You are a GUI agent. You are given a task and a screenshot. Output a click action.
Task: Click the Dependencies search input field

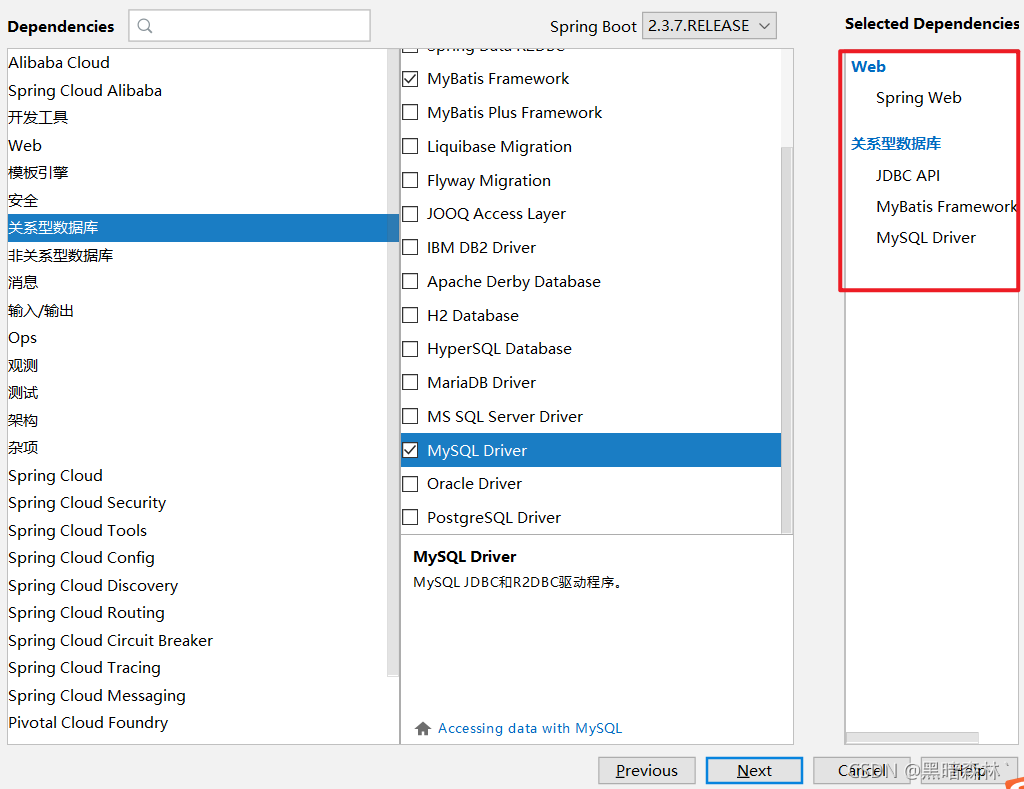(249, 26)
